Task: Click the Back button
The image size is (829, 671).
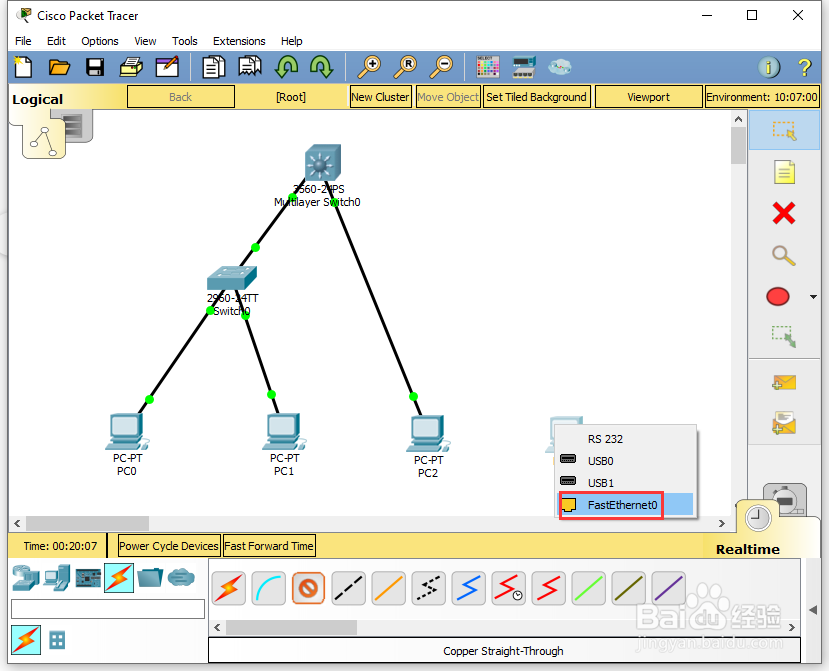Action: tap(181, 97)
